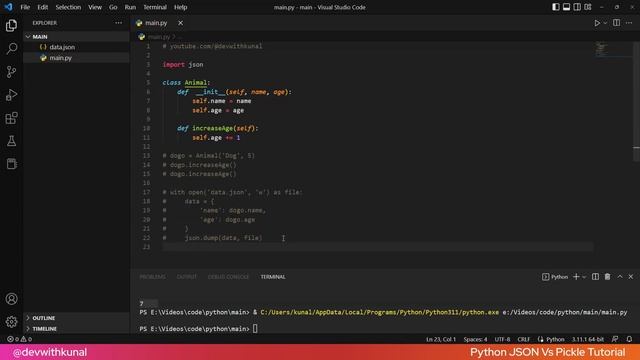Open the Search view in activity bar
This screenshot has width=640, height=360.
[x=11, y=49]
